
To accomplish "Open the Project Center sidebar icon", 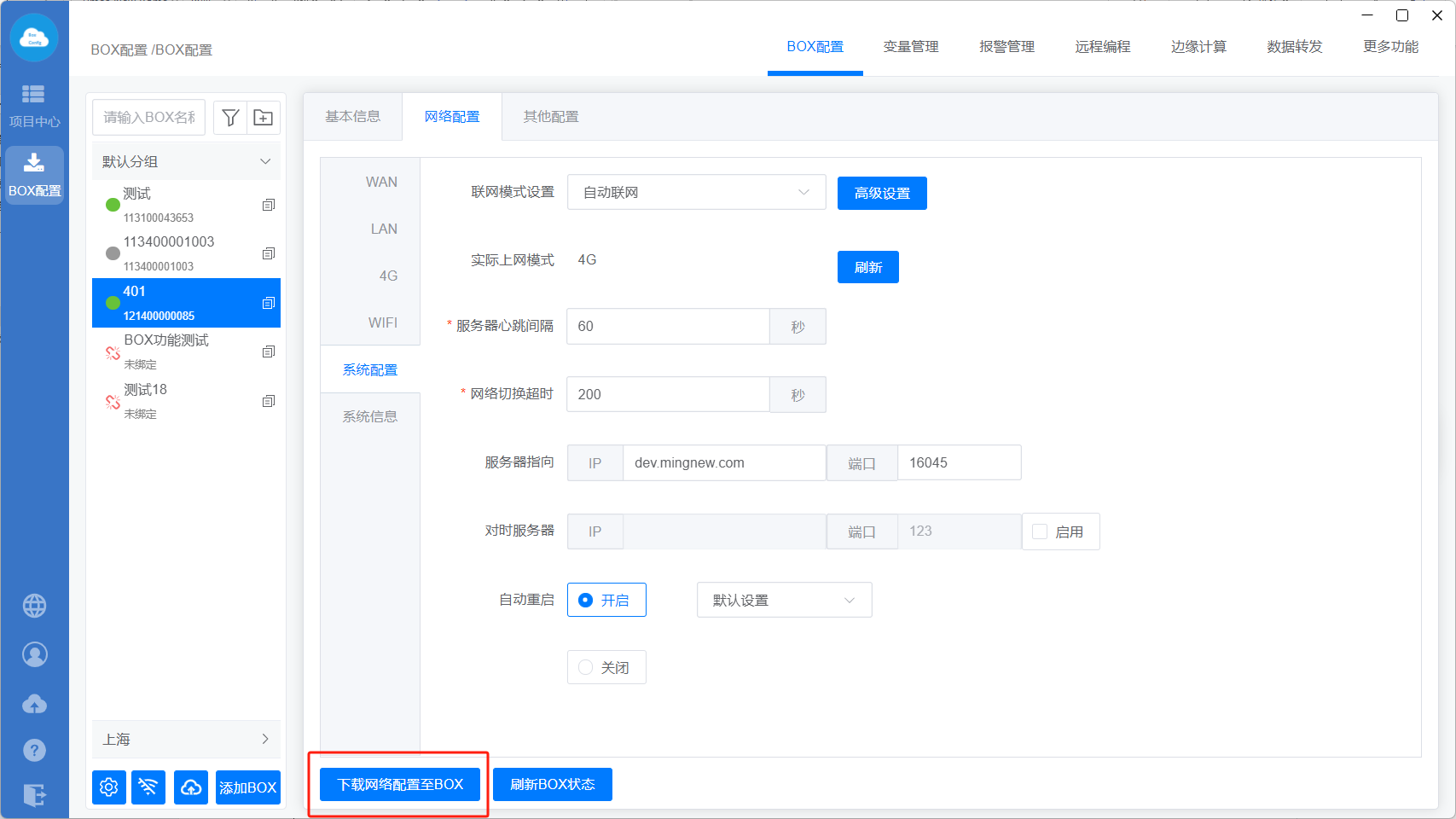I will (34, 105).
